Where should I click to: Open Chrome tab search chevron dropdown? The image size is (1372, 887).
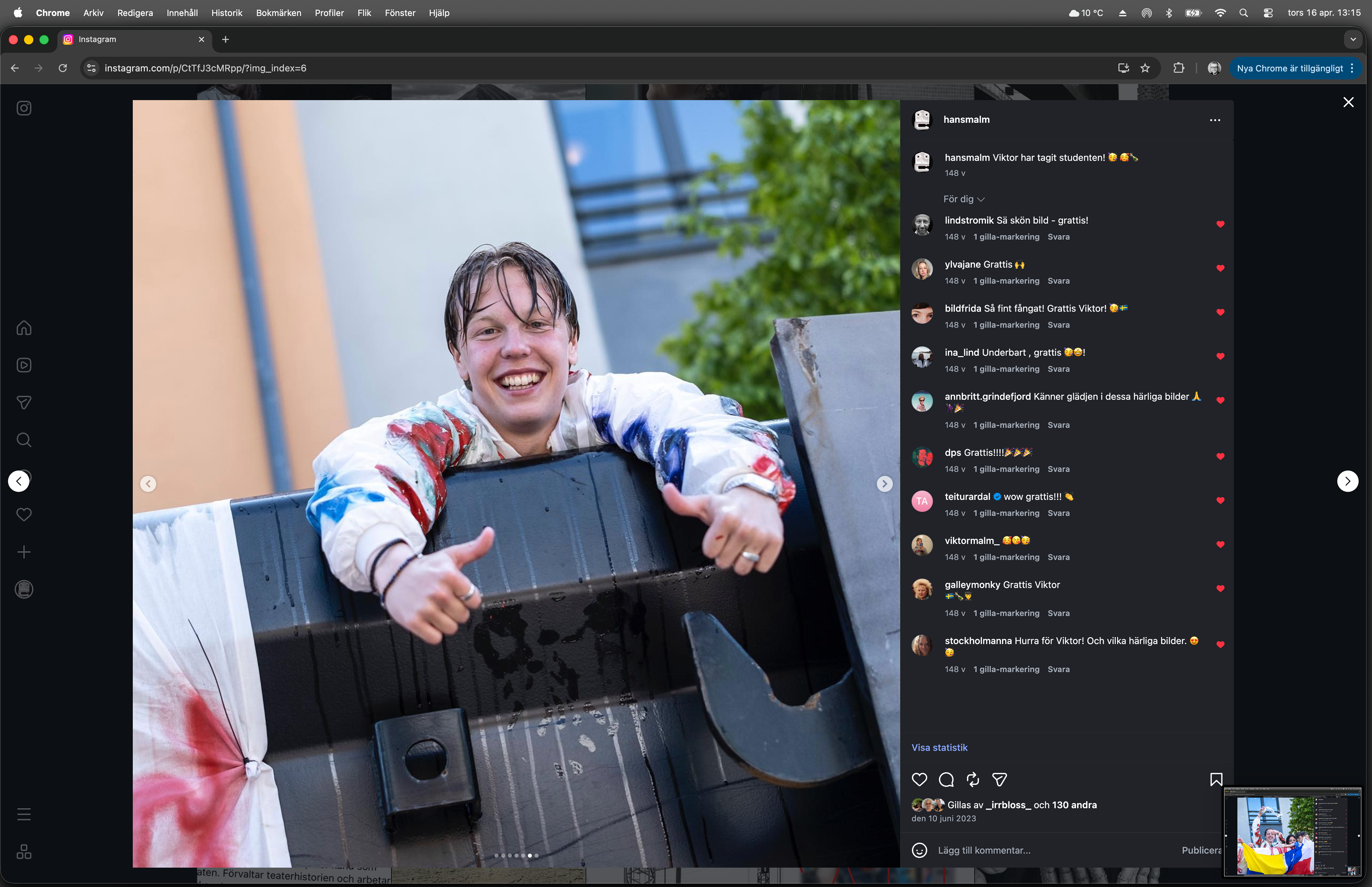tap(1353, 39)
